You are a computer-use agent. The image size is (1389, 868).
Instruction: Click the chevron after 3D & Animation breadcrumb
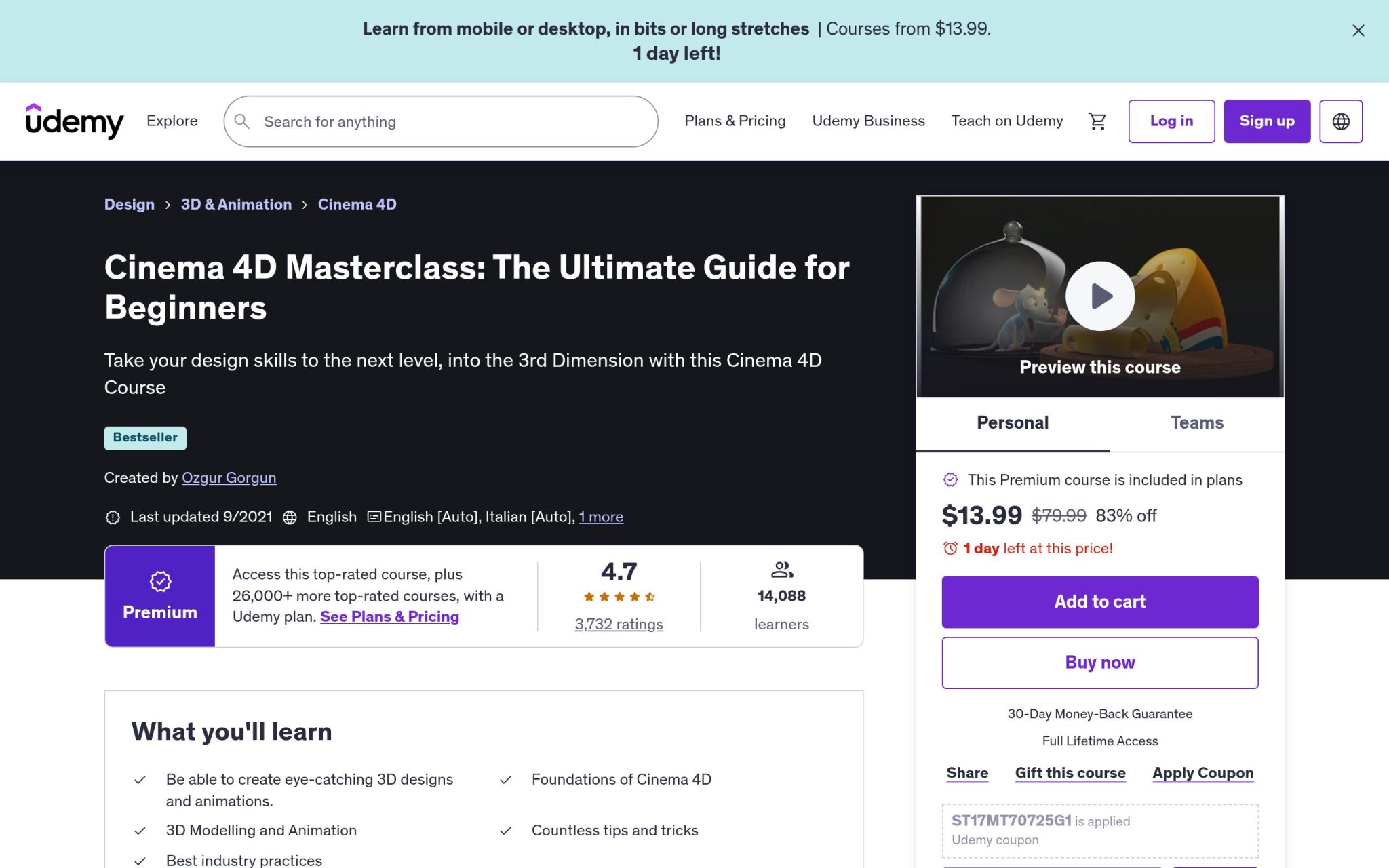(305, 205)
